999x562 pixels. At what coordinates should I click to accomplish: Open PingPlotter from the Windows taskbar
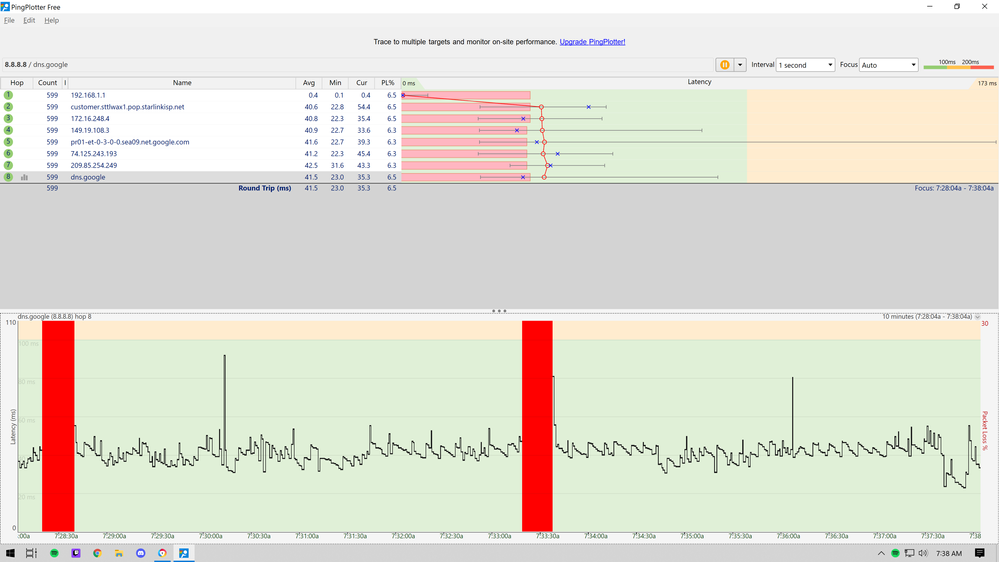[x=184, y=553]
